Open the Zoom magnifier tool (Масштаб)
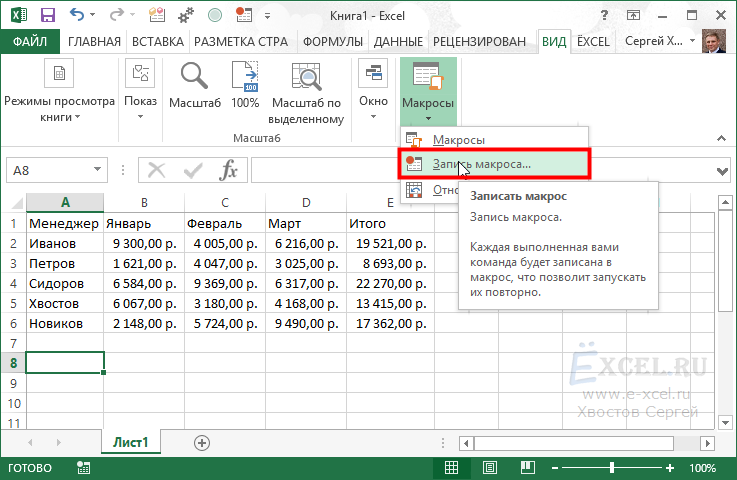Screen dimensions: 737x480 coord(195,86)
